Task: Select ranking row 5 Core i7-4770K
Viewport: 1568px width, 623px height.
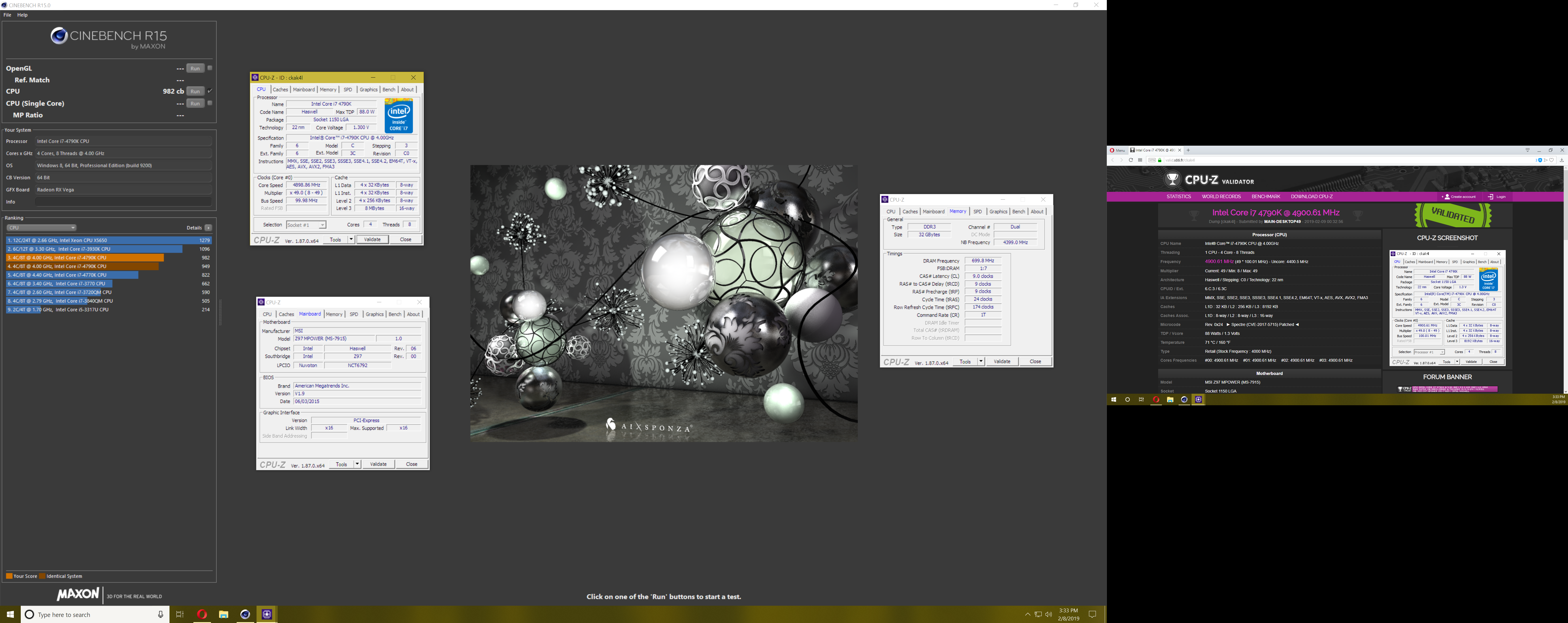Action: (x=108, y=275)
